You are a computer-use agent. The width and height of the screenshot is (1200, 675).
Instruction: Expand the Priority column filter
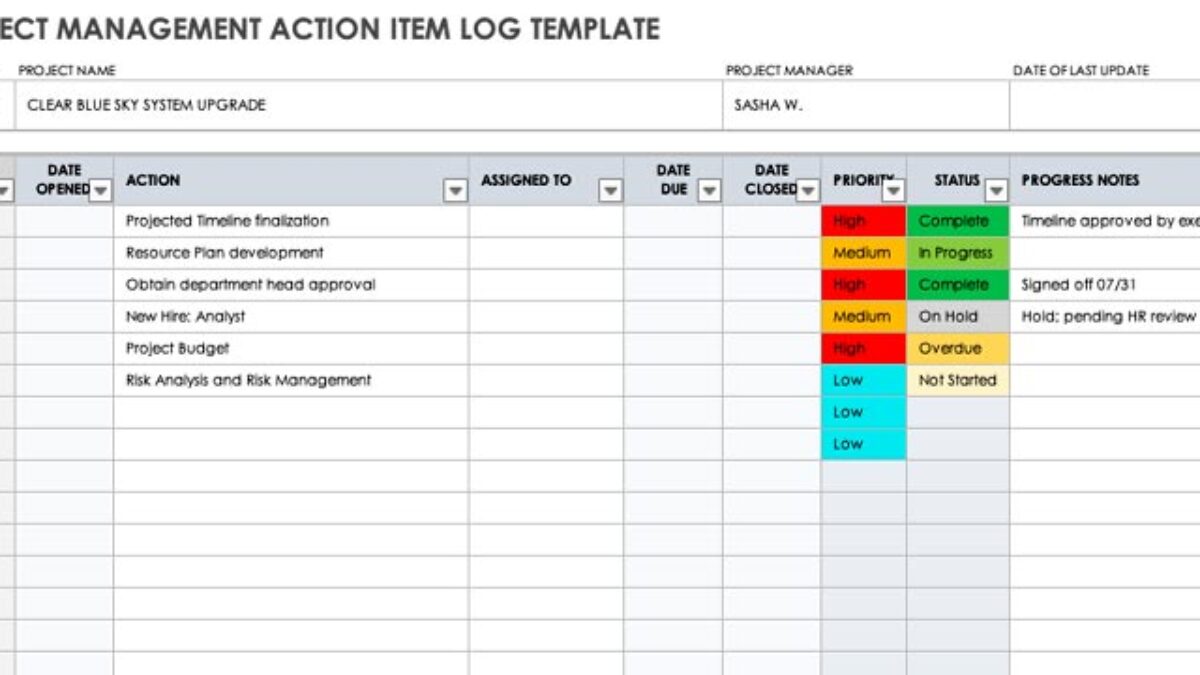pos(893,190)
